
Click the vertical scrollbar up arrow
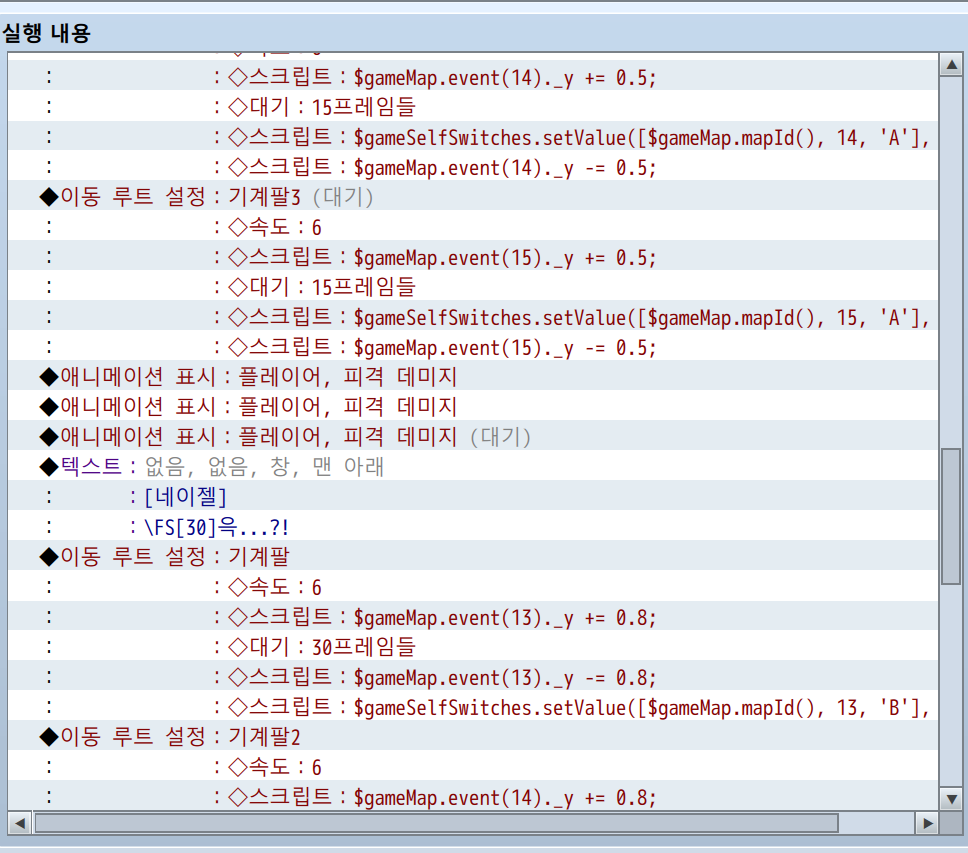point(951,64)
